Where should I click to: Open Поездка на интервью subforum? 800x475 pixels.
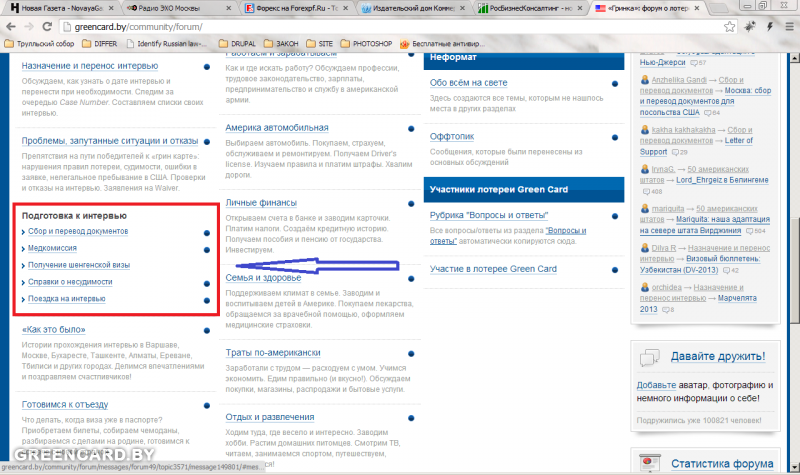coord(67,298)
